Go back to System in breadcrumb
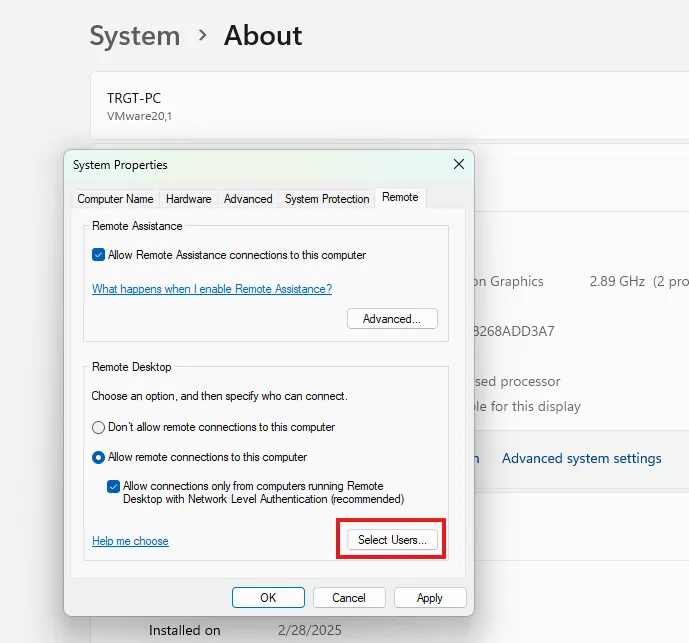The height and width of the screenshot is (643, 689). (135, 36)
